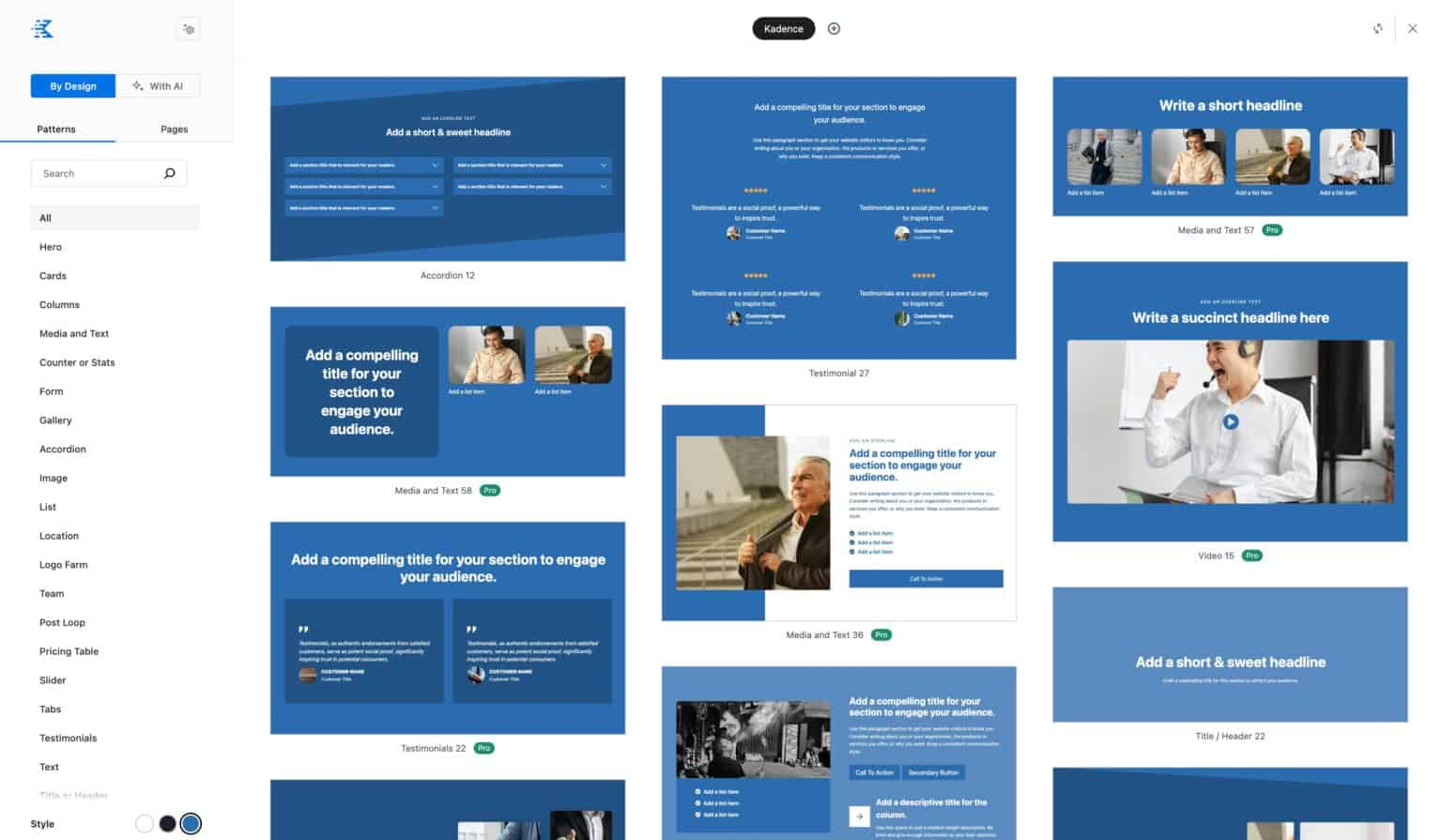
Task: Select the Accordion 12 pattern preview
Action: click(x=448, y=169)
